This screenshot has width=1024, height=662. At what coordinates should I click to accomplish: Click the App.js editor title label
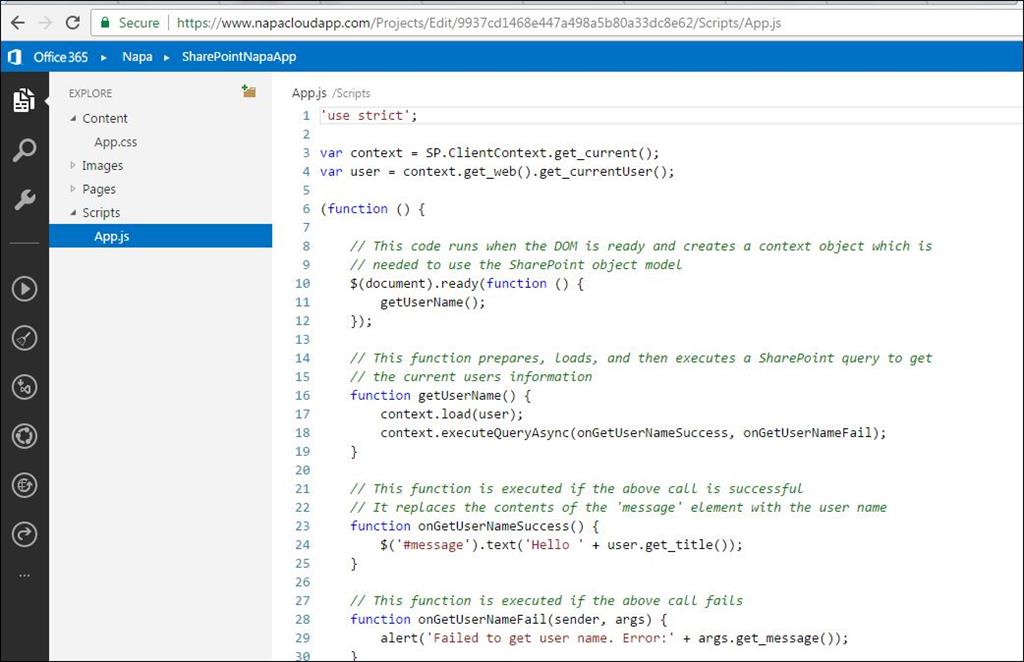point(309,93)
